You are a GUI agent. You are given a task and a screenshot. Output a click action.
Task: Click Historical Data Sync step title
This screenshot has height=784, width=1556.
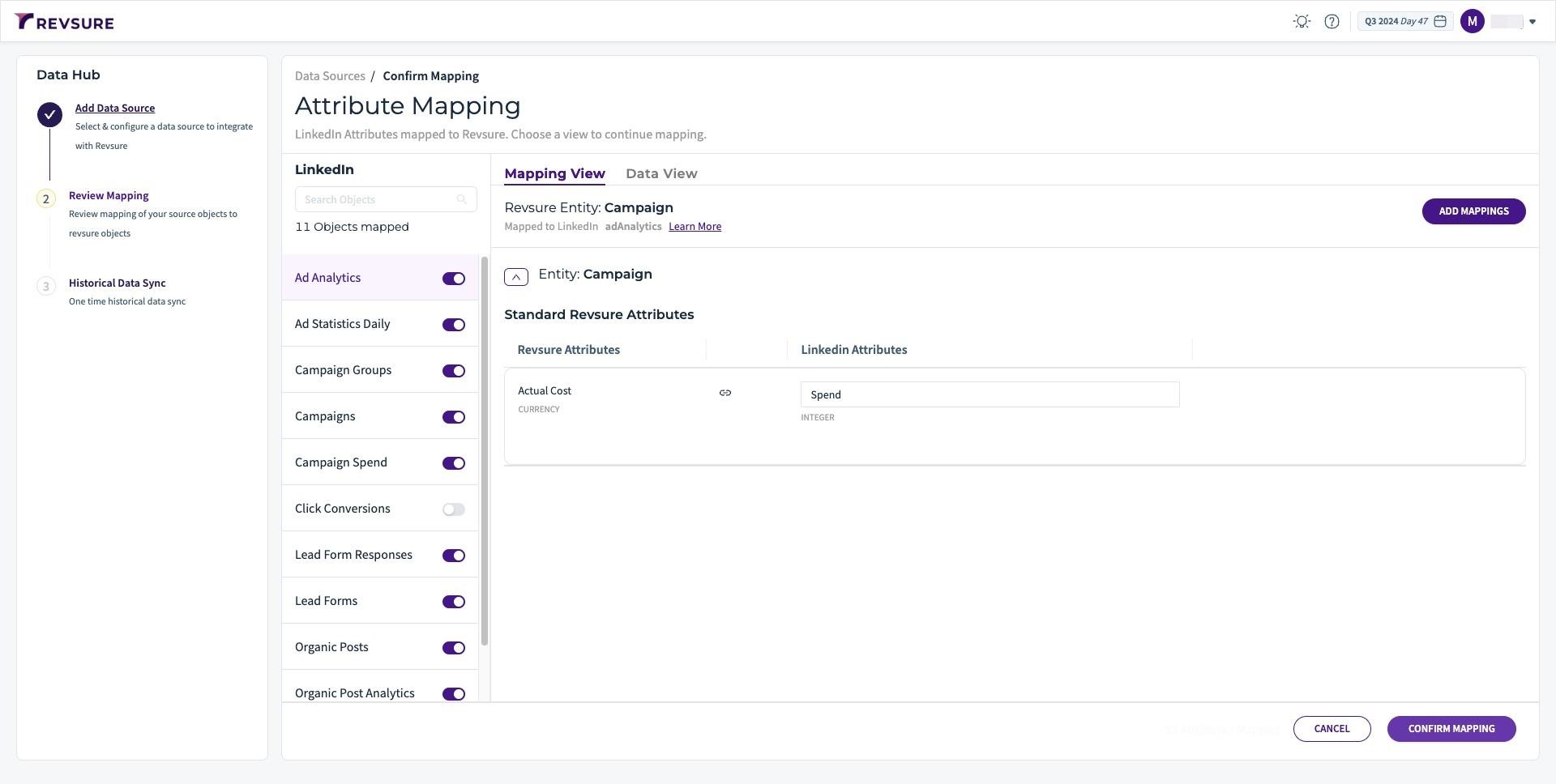pyautogui.click(x=118, y=283)
